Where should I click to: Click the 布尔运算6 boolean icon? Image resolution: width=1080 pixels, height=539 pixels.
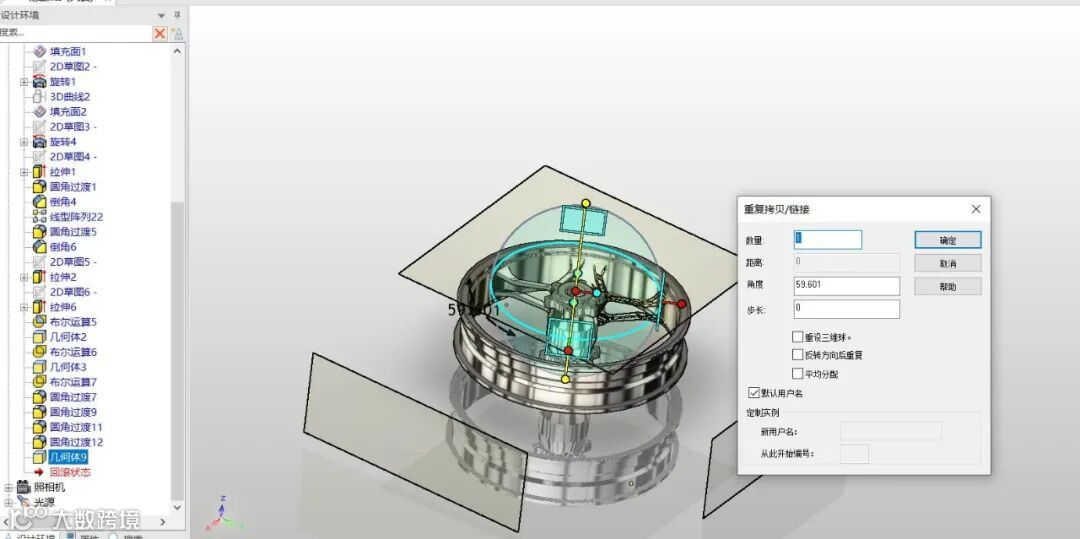click(x=39, y=352)
